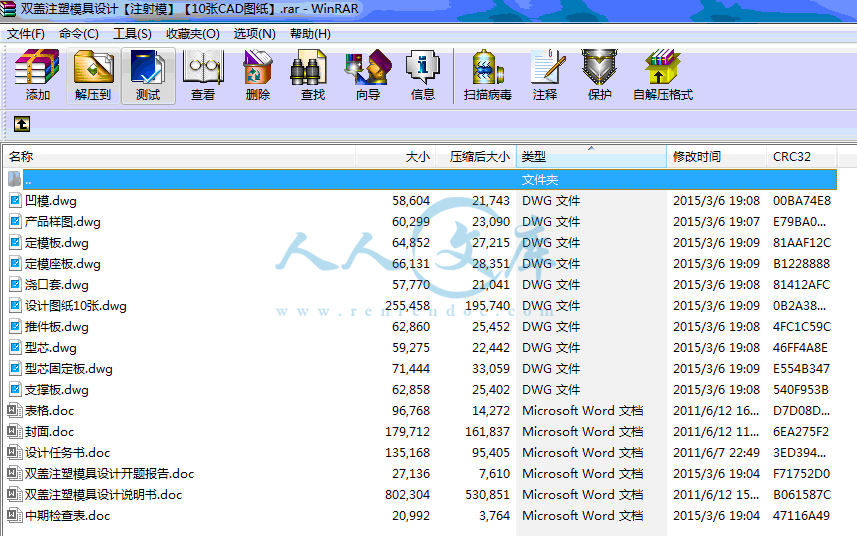Open the 查看 (View) tool
The height and width of the screenshot is (536, 857).
[x=203, y=68]
